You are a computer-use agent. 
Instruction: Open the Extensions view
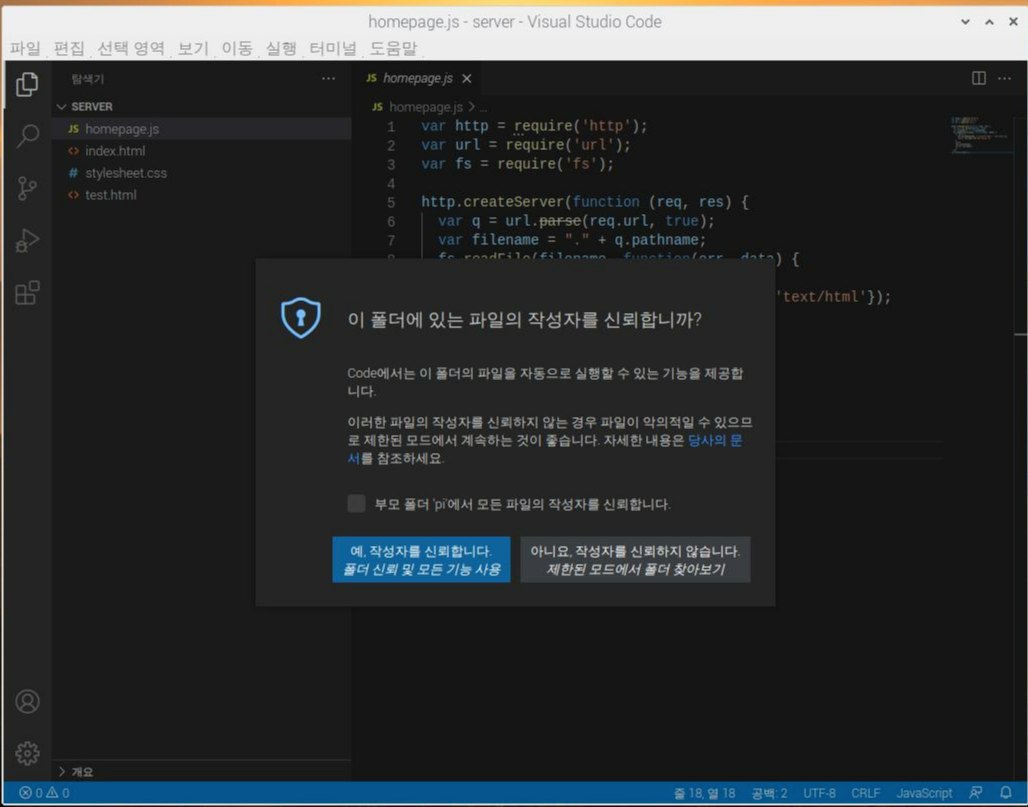tap(27, 292)
